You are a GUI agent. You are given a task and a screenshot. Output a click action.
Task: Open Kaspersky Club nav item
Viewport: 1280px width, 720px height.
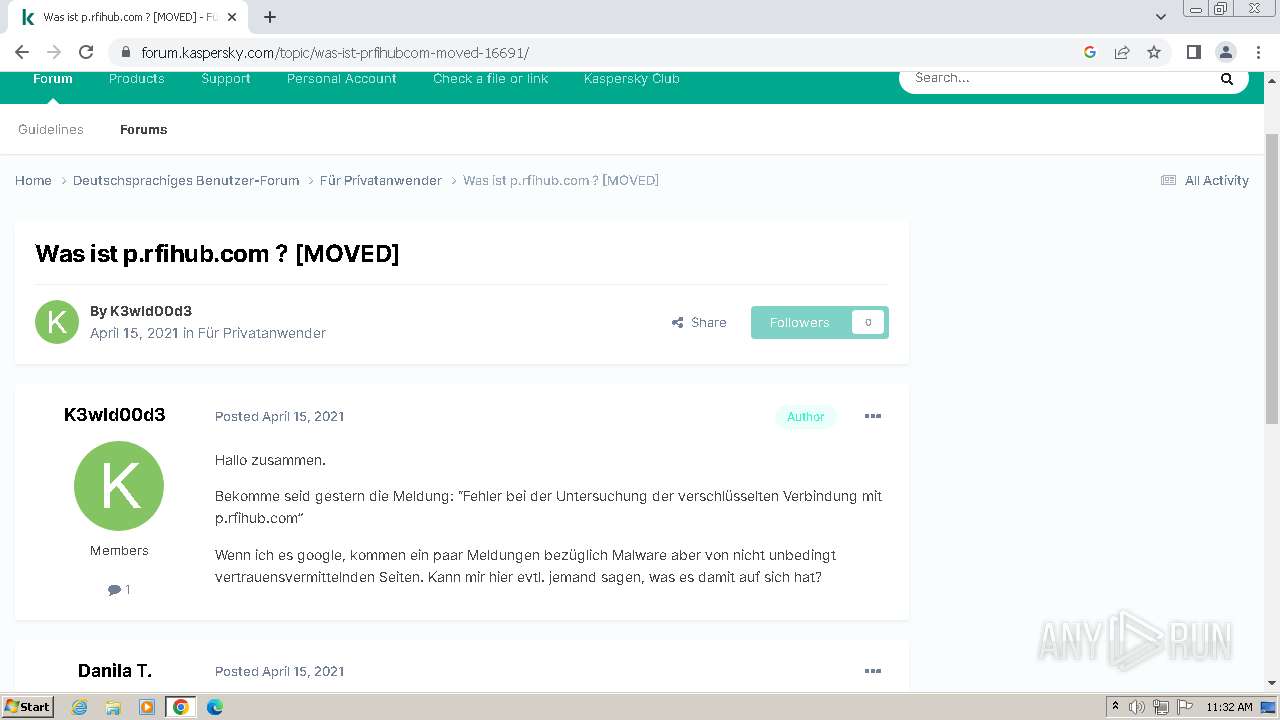tap(632, 79)
